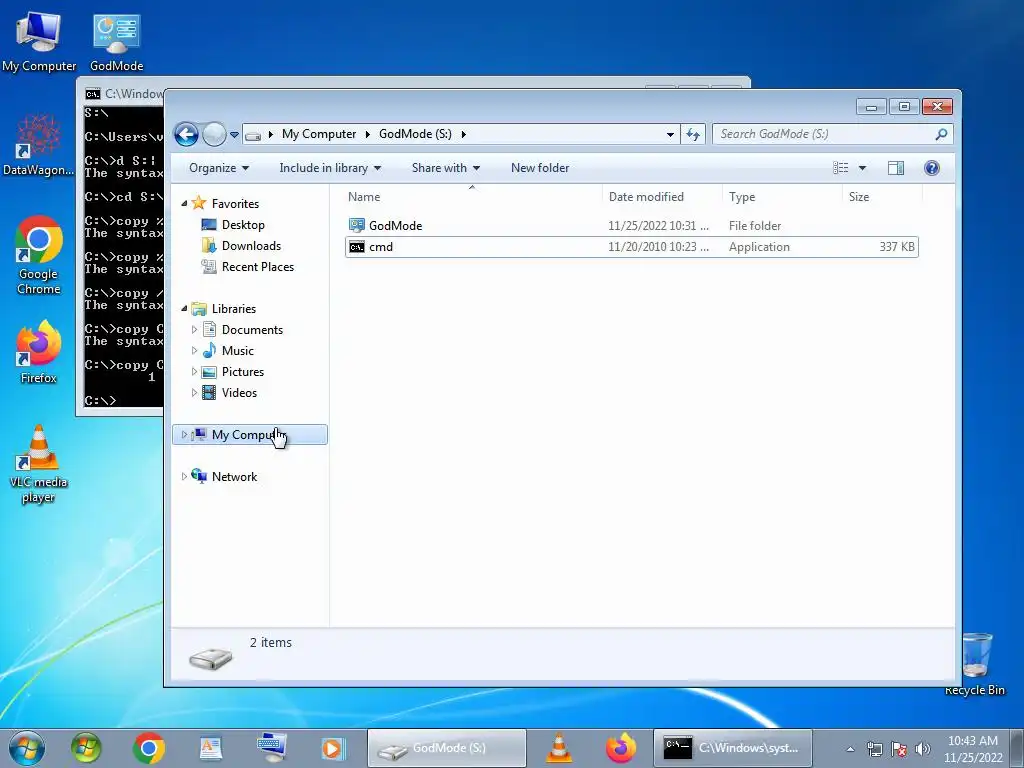This screenshot has height=768, width=1024.
Task: Click the My Computer desktop icon
Action: 39,41
